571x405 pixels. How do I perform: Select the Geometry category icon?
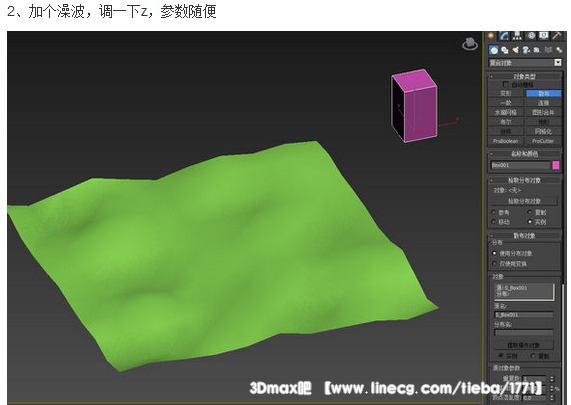coord(494,50)
